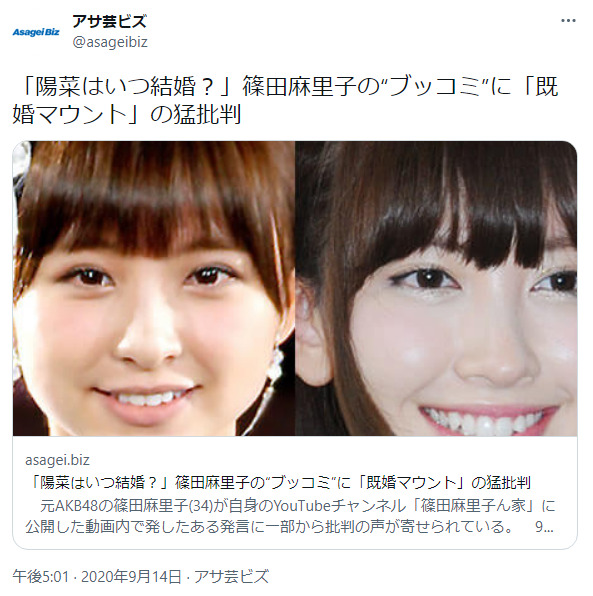The height and width of the screenshot is (596, 593).
Task: Click the 午後5:01 timestamp
Action: click(x=41, y=576)
